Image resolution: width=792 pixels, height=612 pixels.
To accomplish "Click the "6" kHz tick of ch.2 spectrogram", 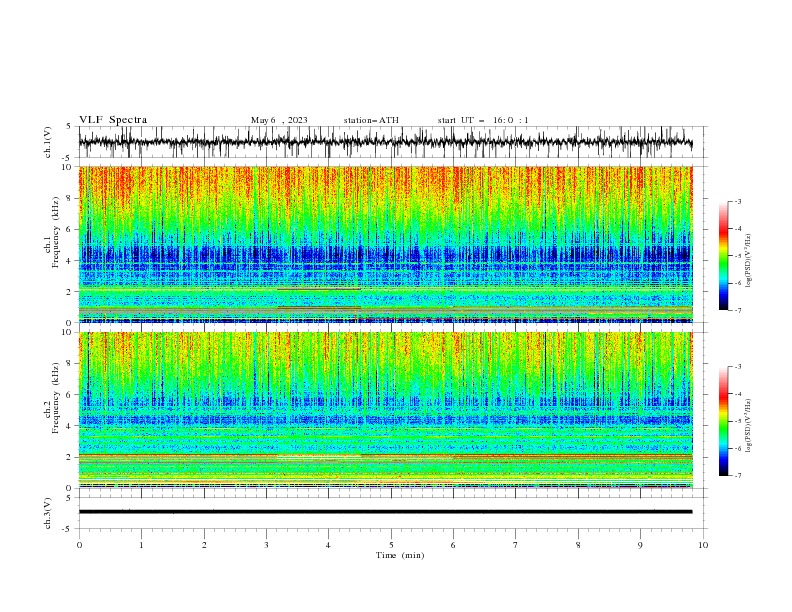I will (x=70, y=395).
